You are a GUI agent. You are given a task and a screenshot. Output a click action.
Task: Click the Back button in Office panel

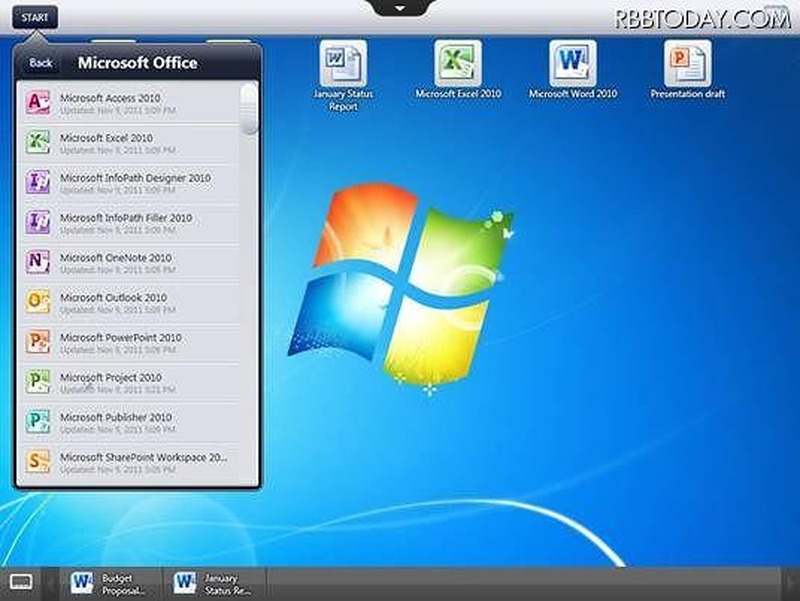coord(41,63)
